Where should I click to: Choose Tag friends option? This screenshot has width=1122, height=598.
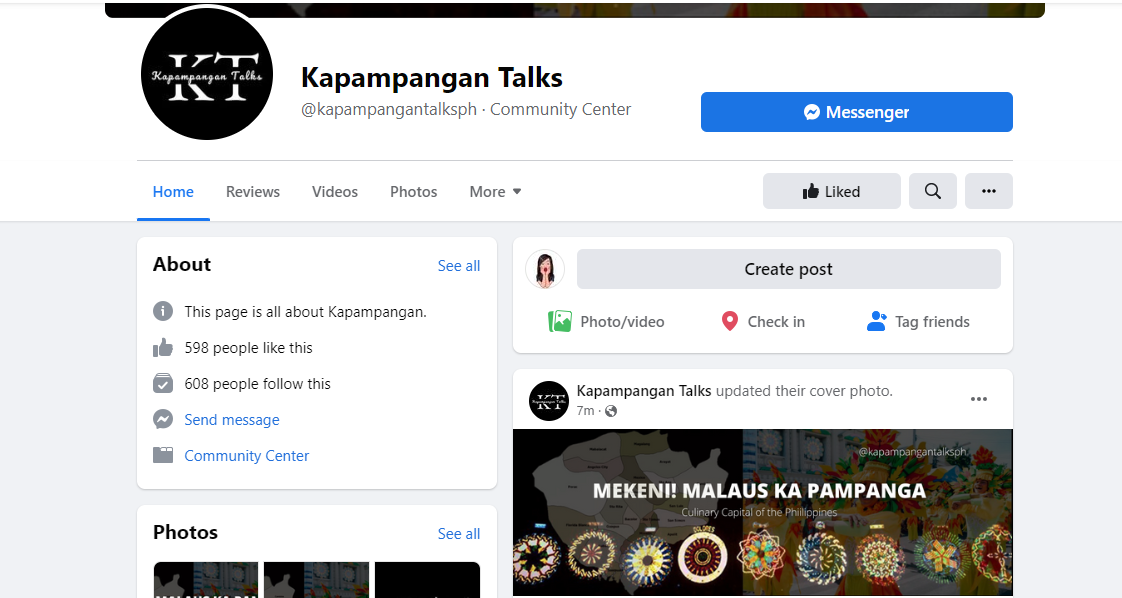pyautogui.click(x=918, y=322)
